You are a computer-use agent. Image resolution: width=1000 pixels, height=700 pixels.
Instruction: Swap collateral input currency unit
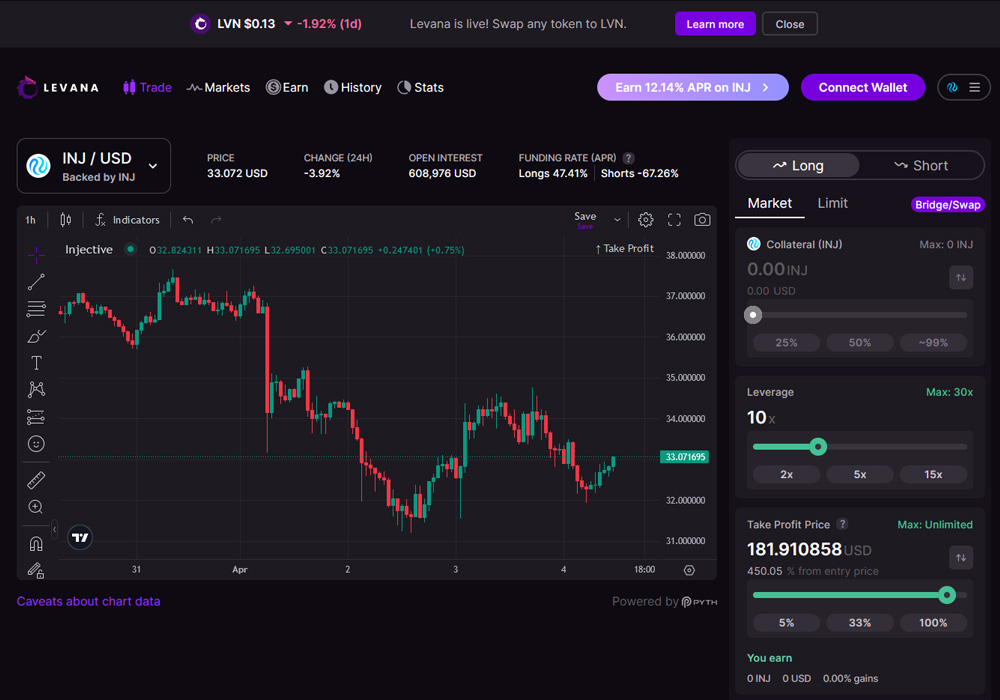tap(960, 277)
